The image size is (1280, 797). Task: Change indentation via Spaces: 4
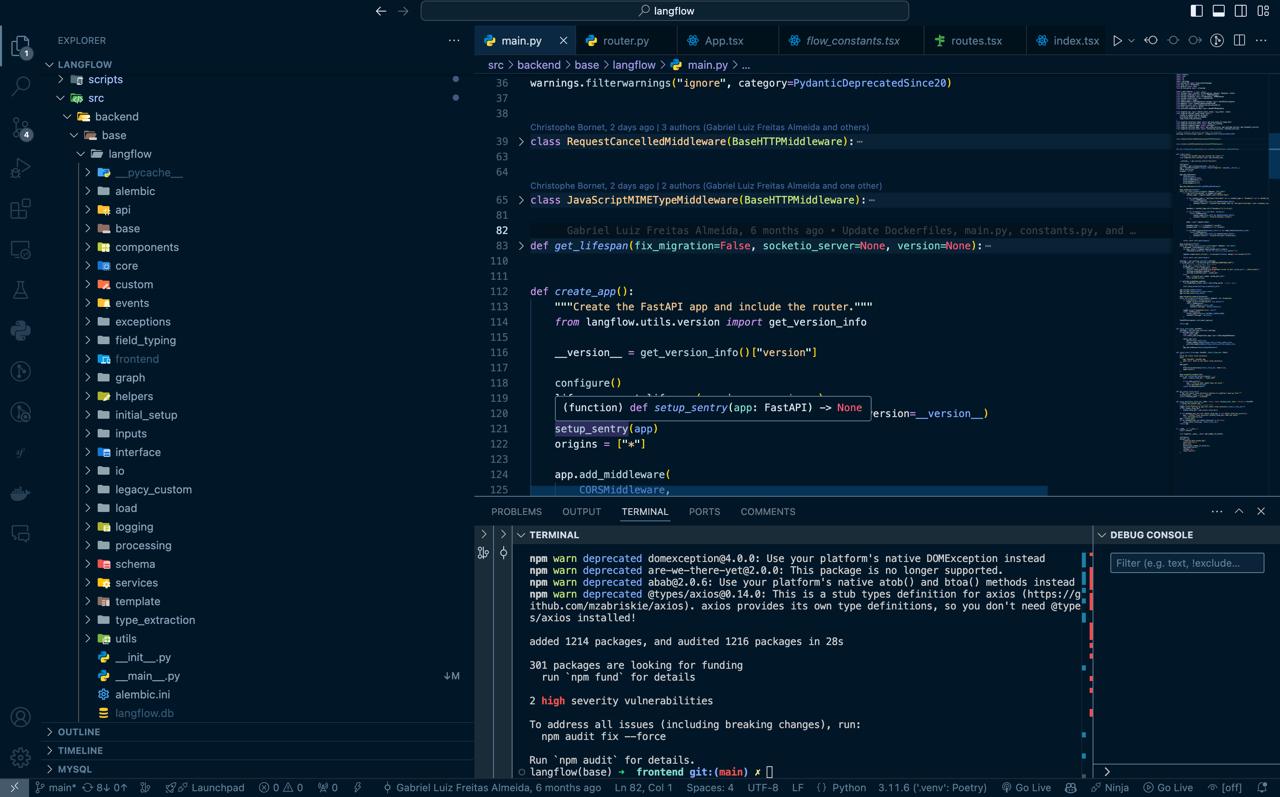click(710, 788)
